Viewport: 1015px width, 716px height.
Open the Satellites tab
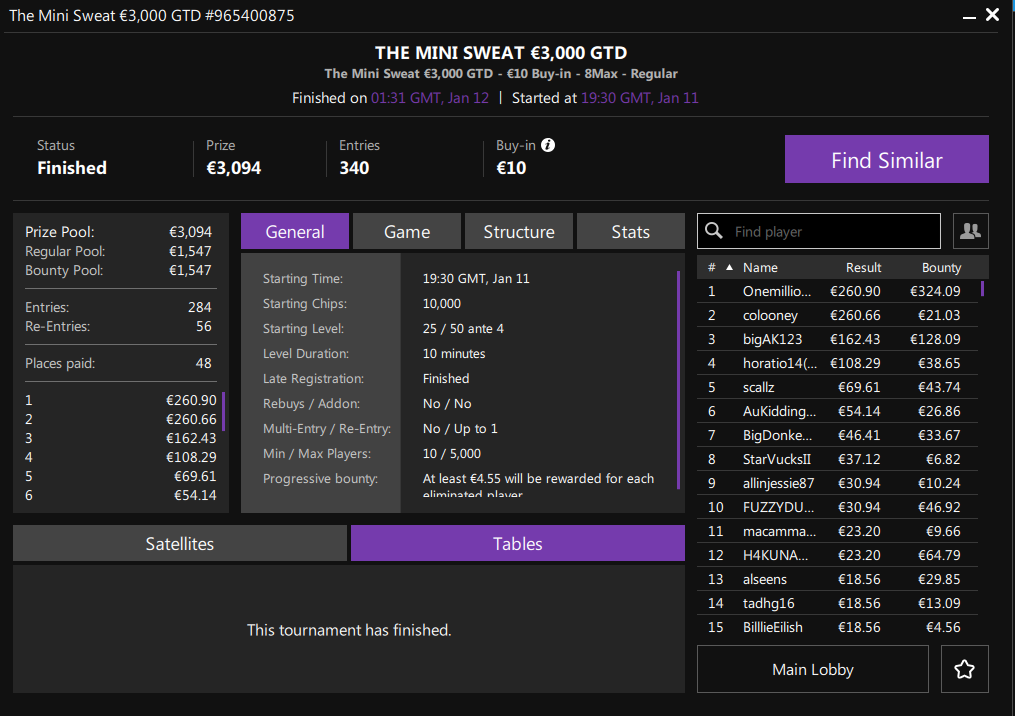[x=180, y=543]
